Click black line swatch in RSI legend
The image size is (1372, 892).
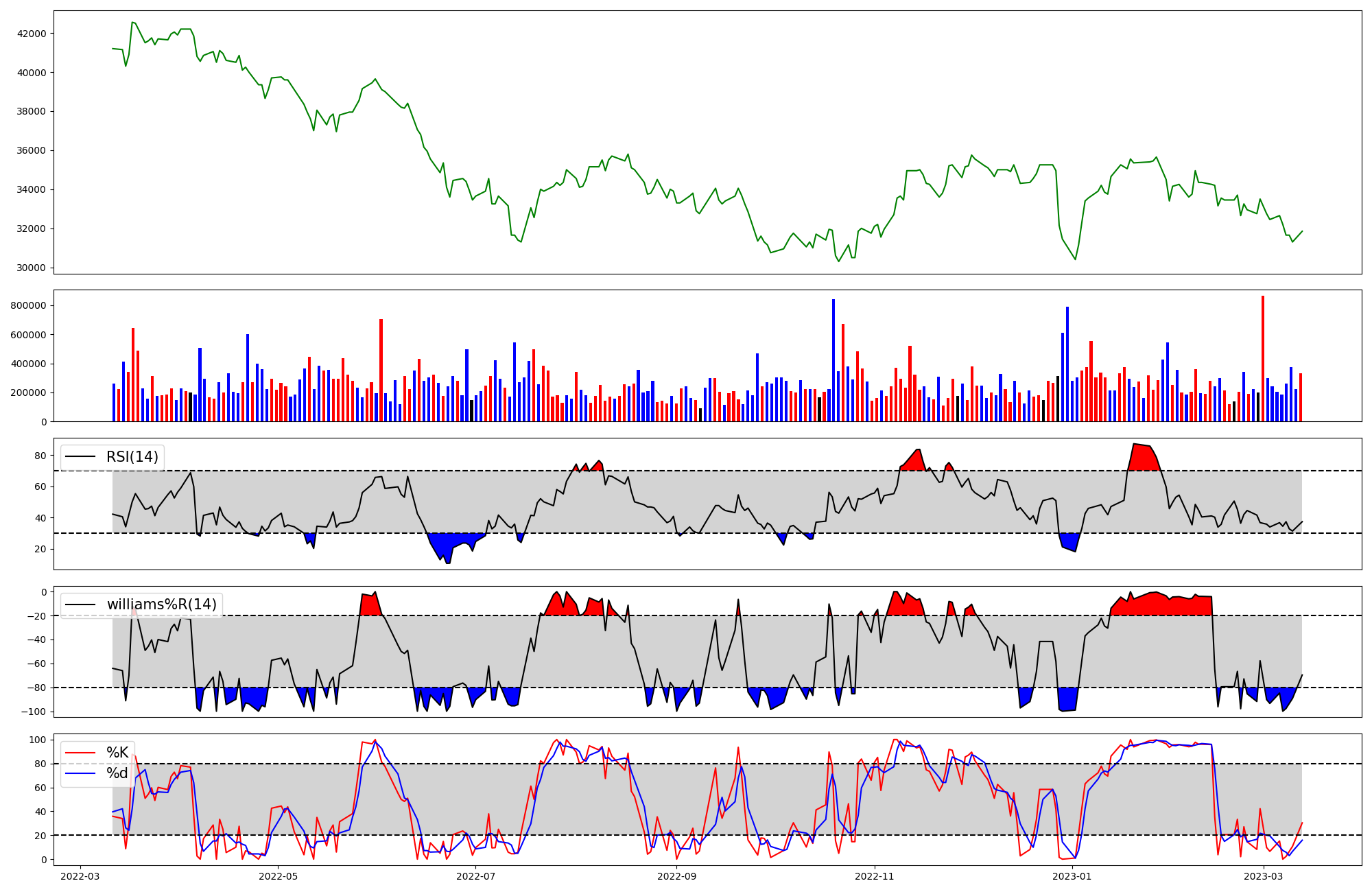80,457
